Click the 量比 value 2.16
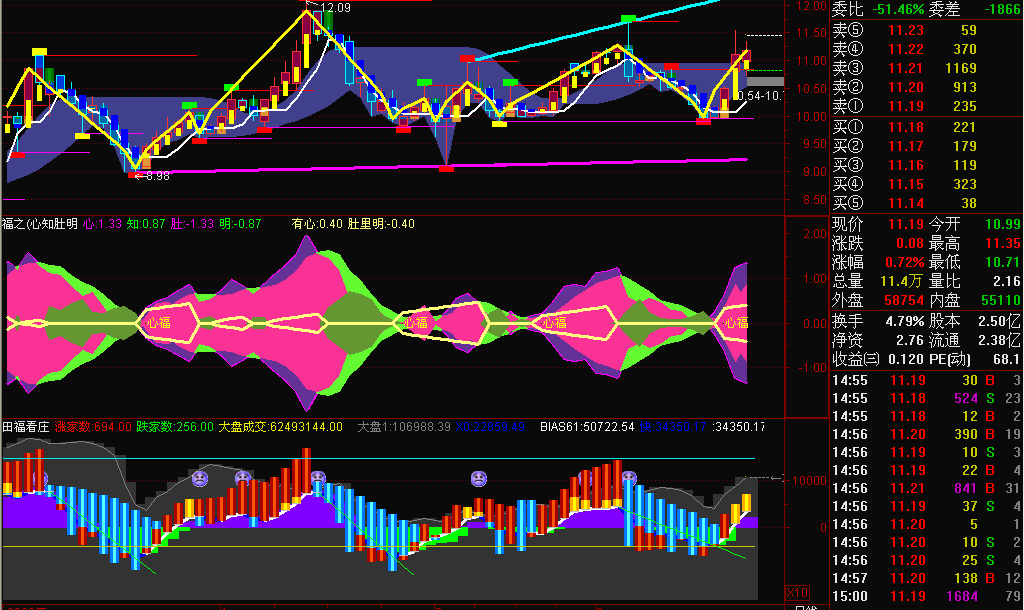 [1006, 281]
